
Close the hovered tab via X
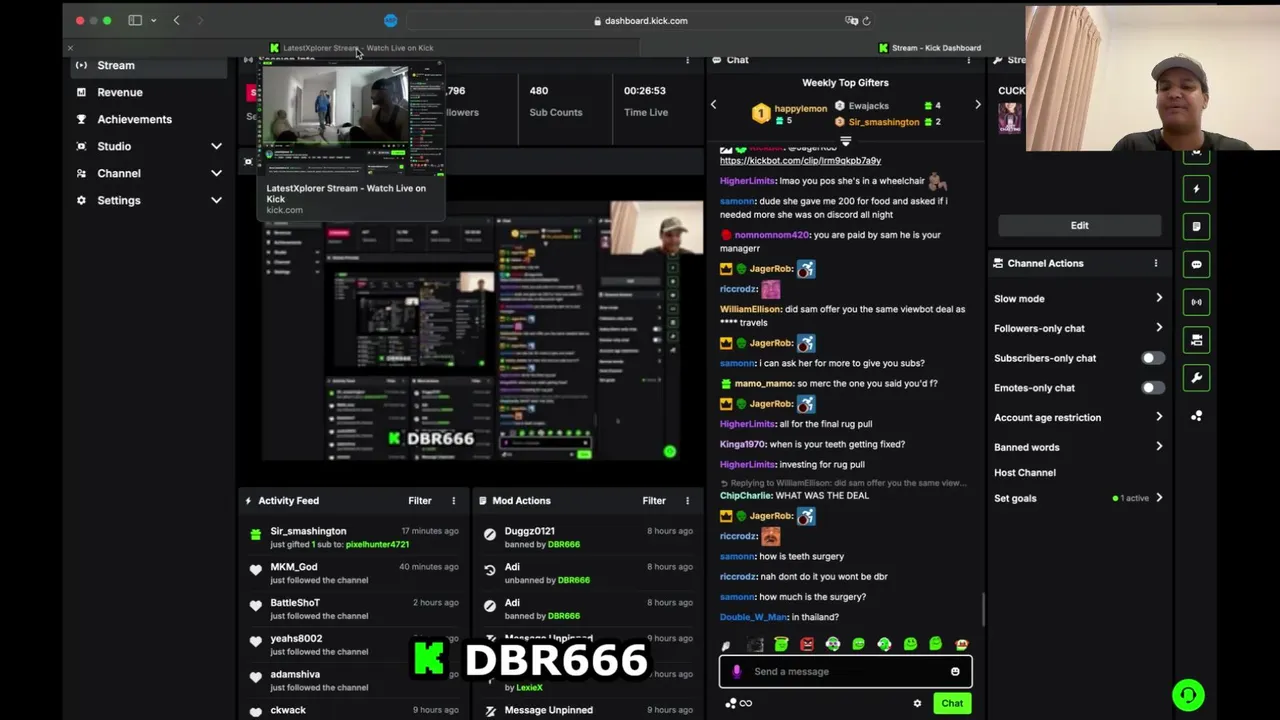point(70,48)
